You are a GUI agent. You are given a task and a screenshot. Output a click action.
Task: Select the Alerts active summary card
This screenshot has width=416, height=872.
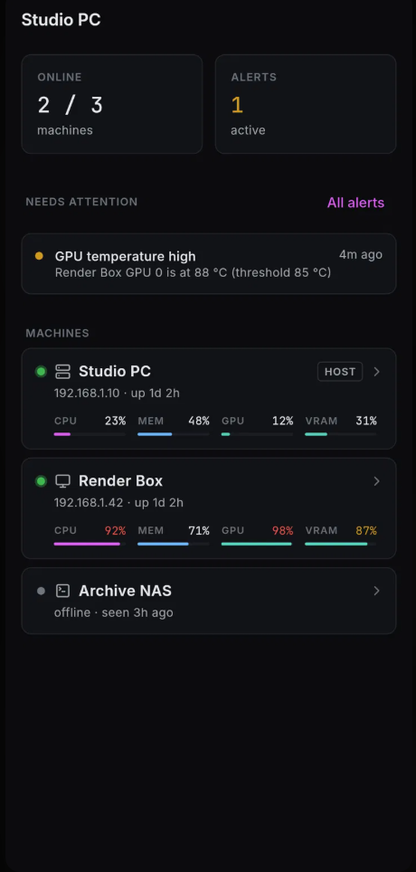[305, 104]
